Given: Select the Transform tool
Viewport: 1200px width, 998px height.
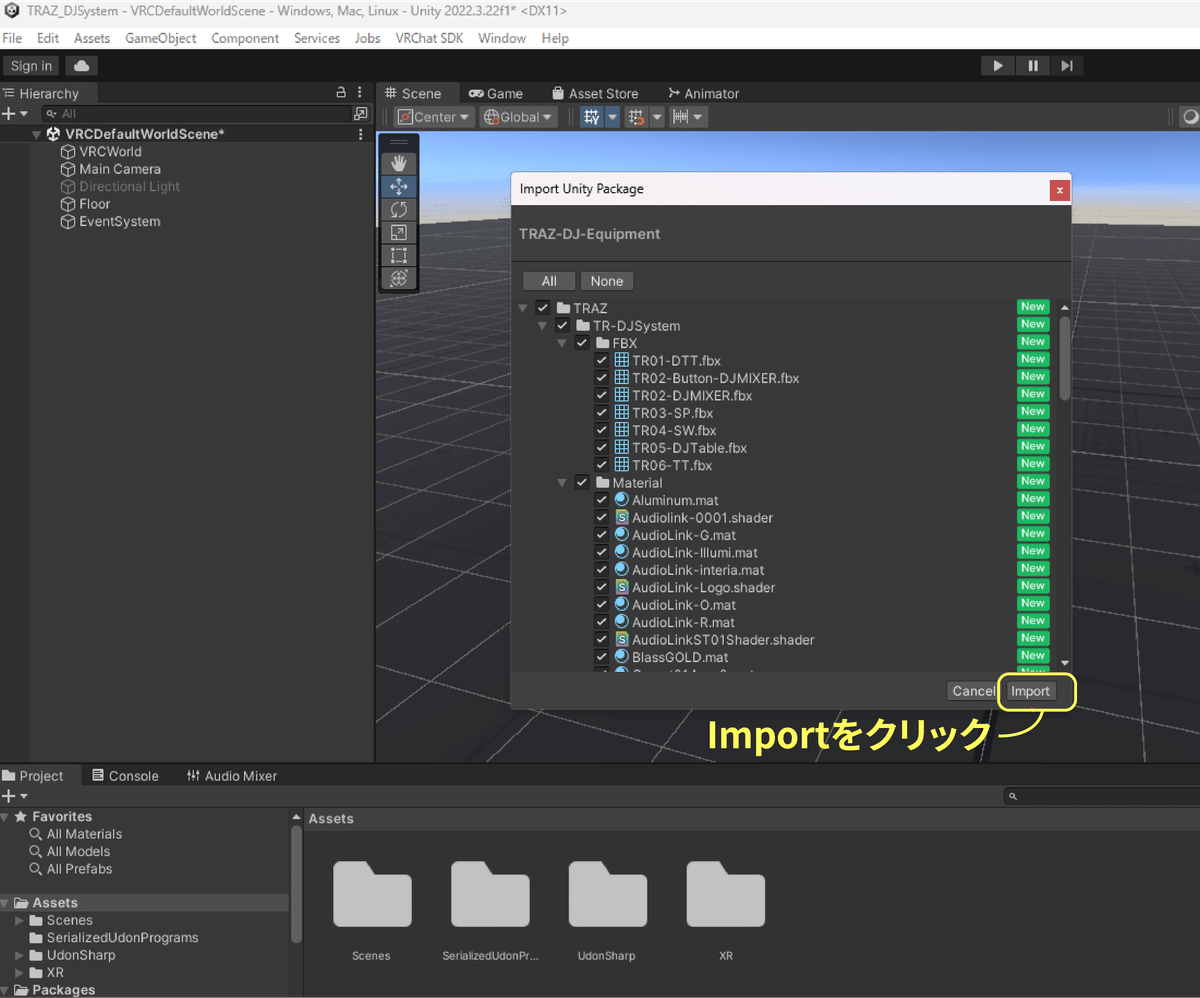Looking at the screenshot, I should point(398,278).
